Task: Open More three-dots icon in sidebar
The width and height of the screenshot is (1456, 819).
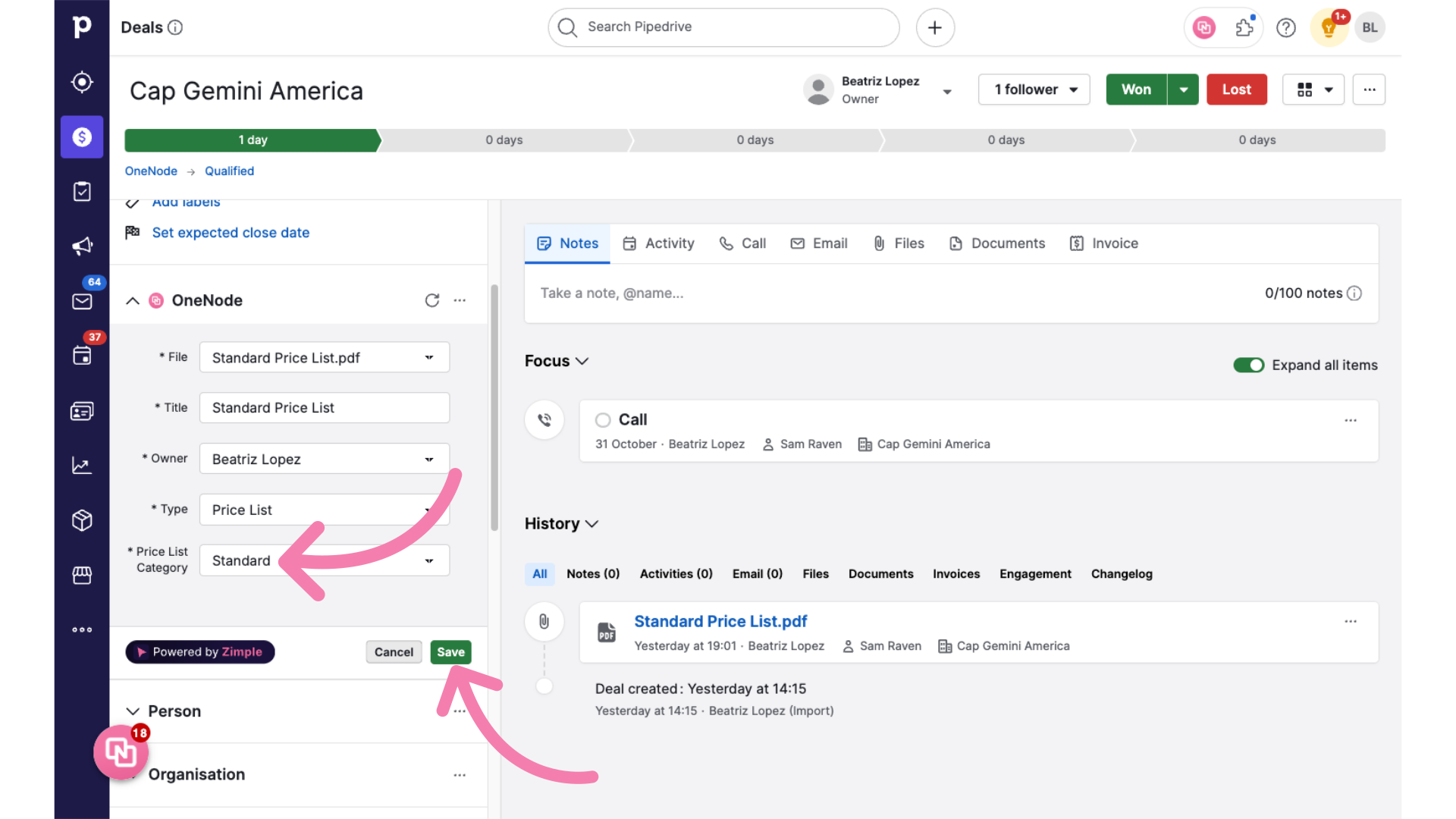Action: point(82,629)
